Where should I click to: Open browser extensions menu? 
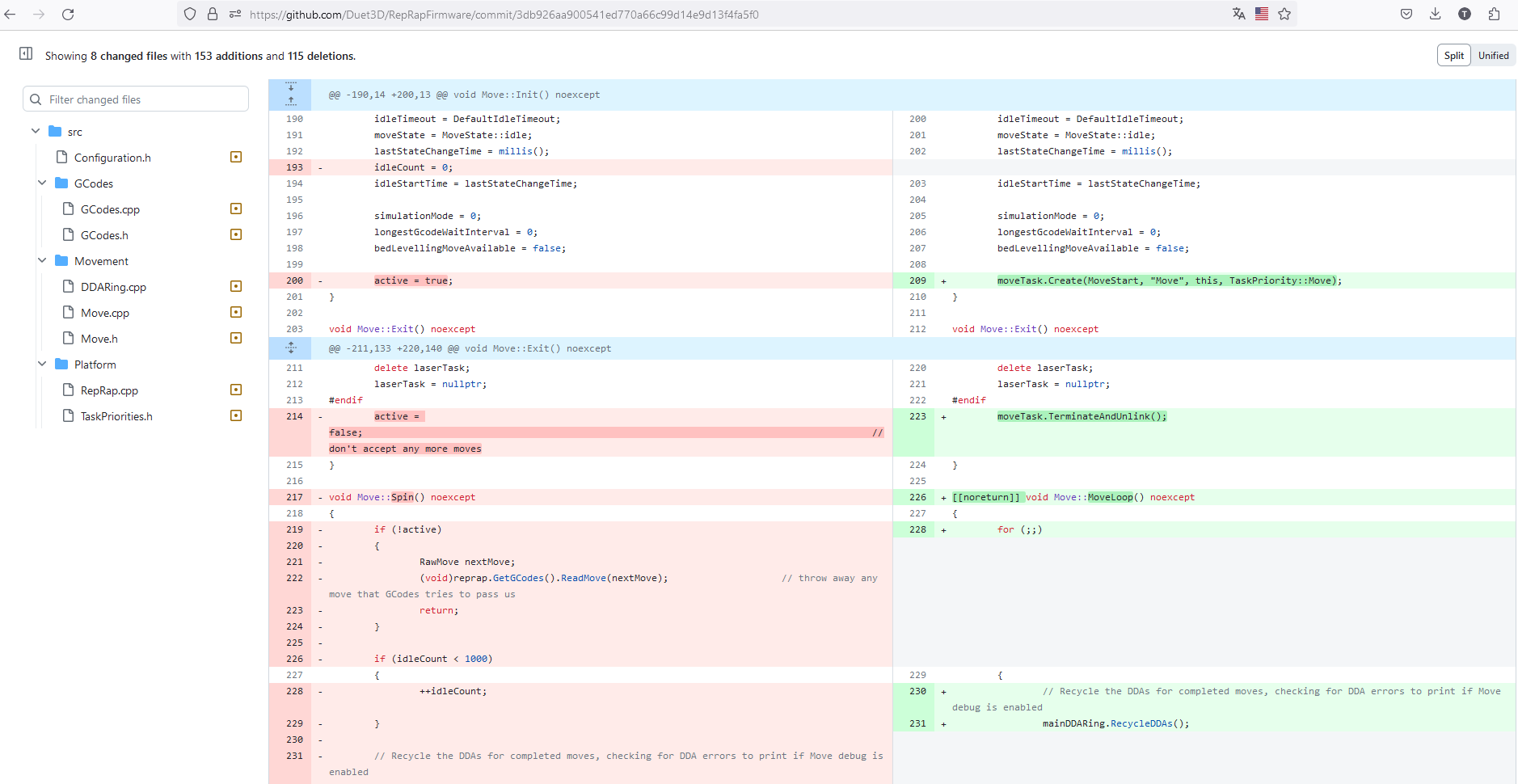(x=1494, y=14)
